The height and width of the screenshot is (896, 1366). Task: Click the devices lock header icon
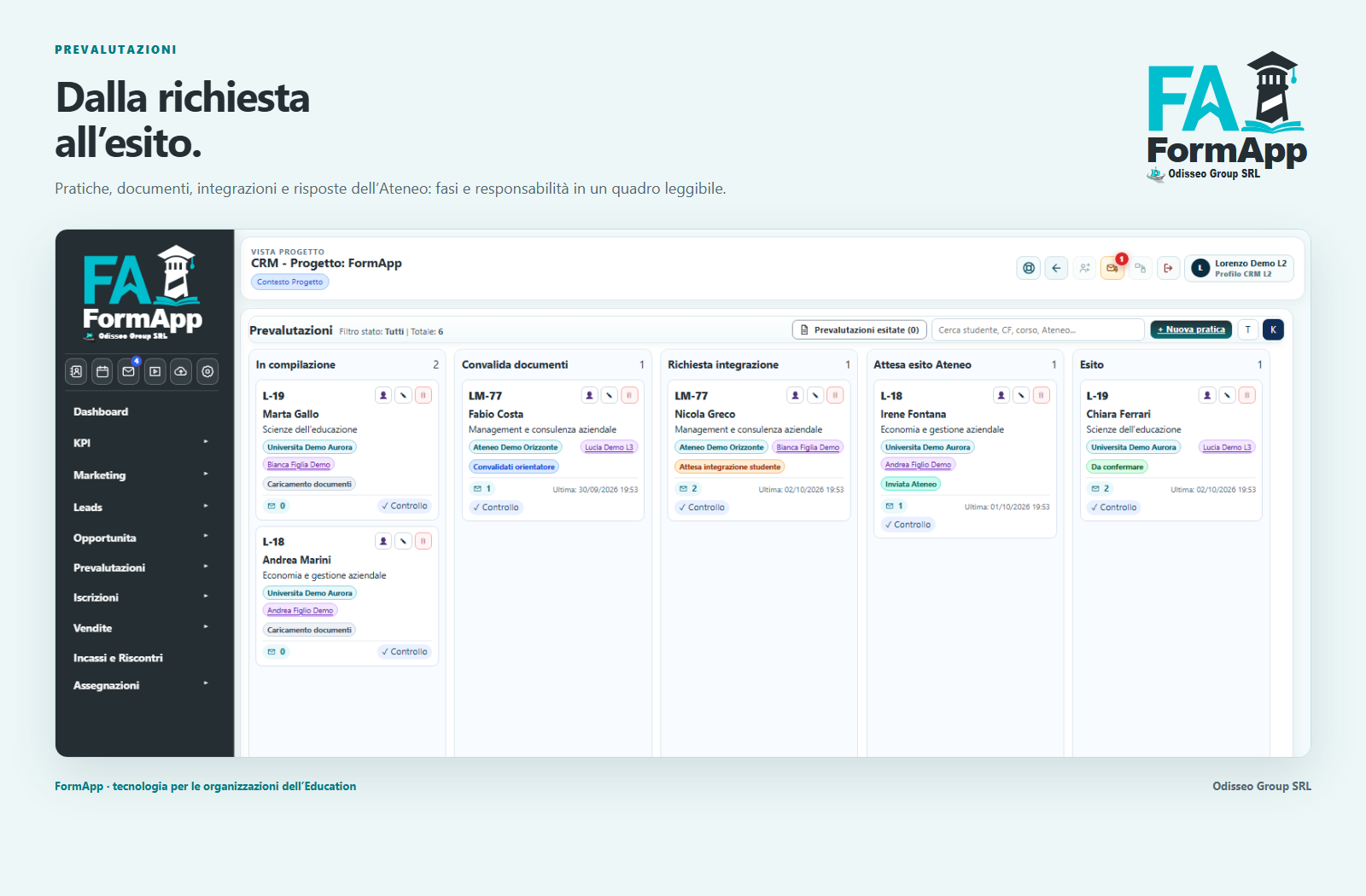pos(1140,268)
